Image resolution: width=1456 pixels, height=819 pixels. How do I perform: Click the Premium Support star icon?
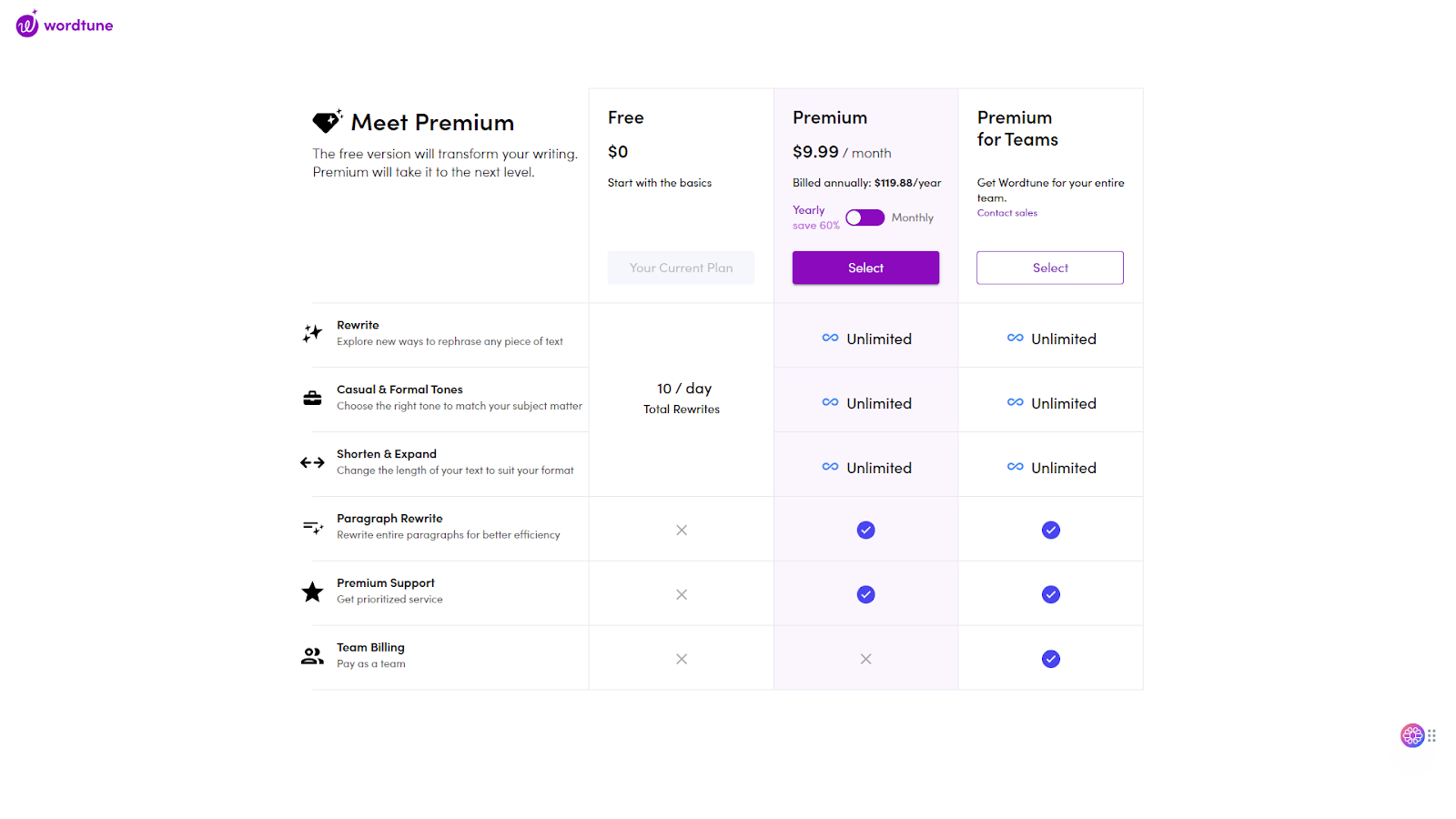(312, 591)
